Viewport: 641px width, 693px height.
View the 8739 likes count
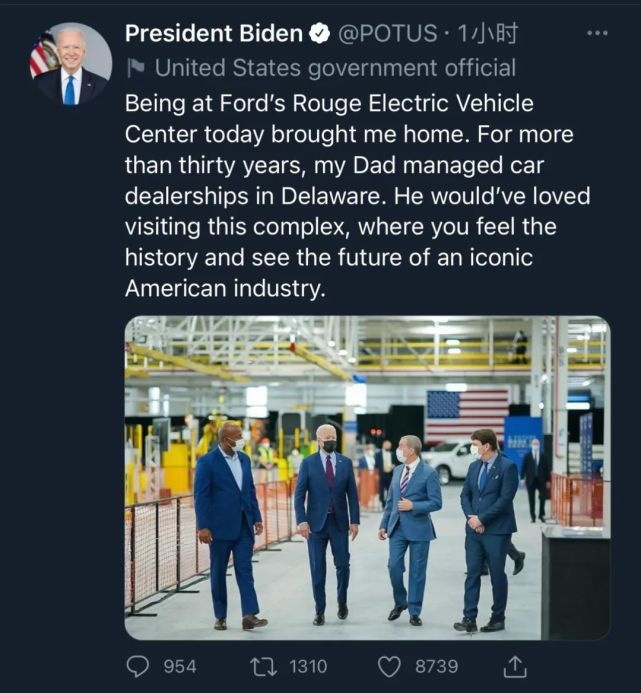tap(436, 666)
